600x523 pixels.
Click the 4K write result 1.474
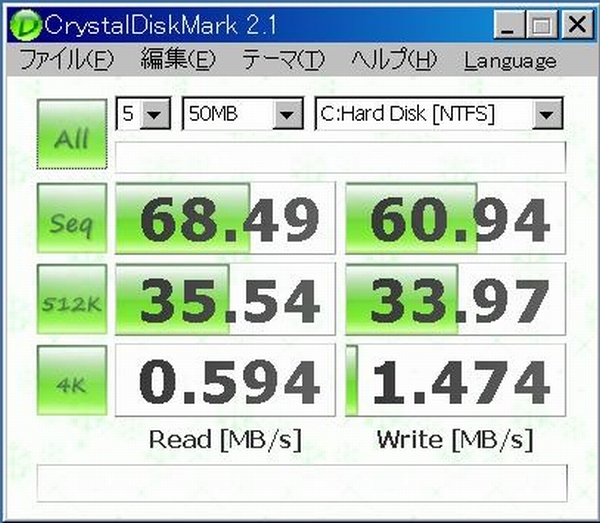[x=455, y=380]
